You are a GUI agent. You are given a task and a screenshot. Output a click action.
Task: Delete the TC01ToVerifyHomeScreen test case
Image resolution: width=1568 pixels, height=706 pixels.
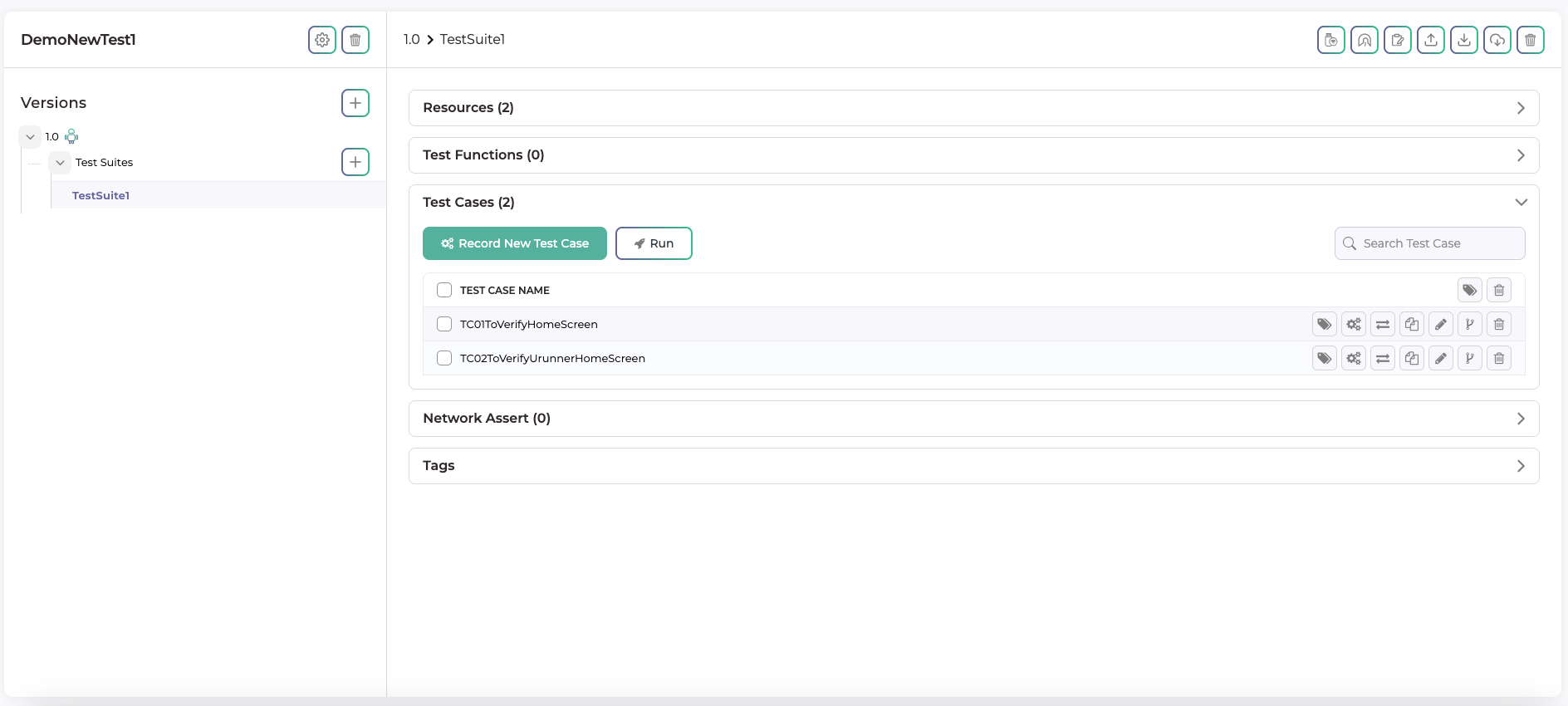[x=1498, y=325]
